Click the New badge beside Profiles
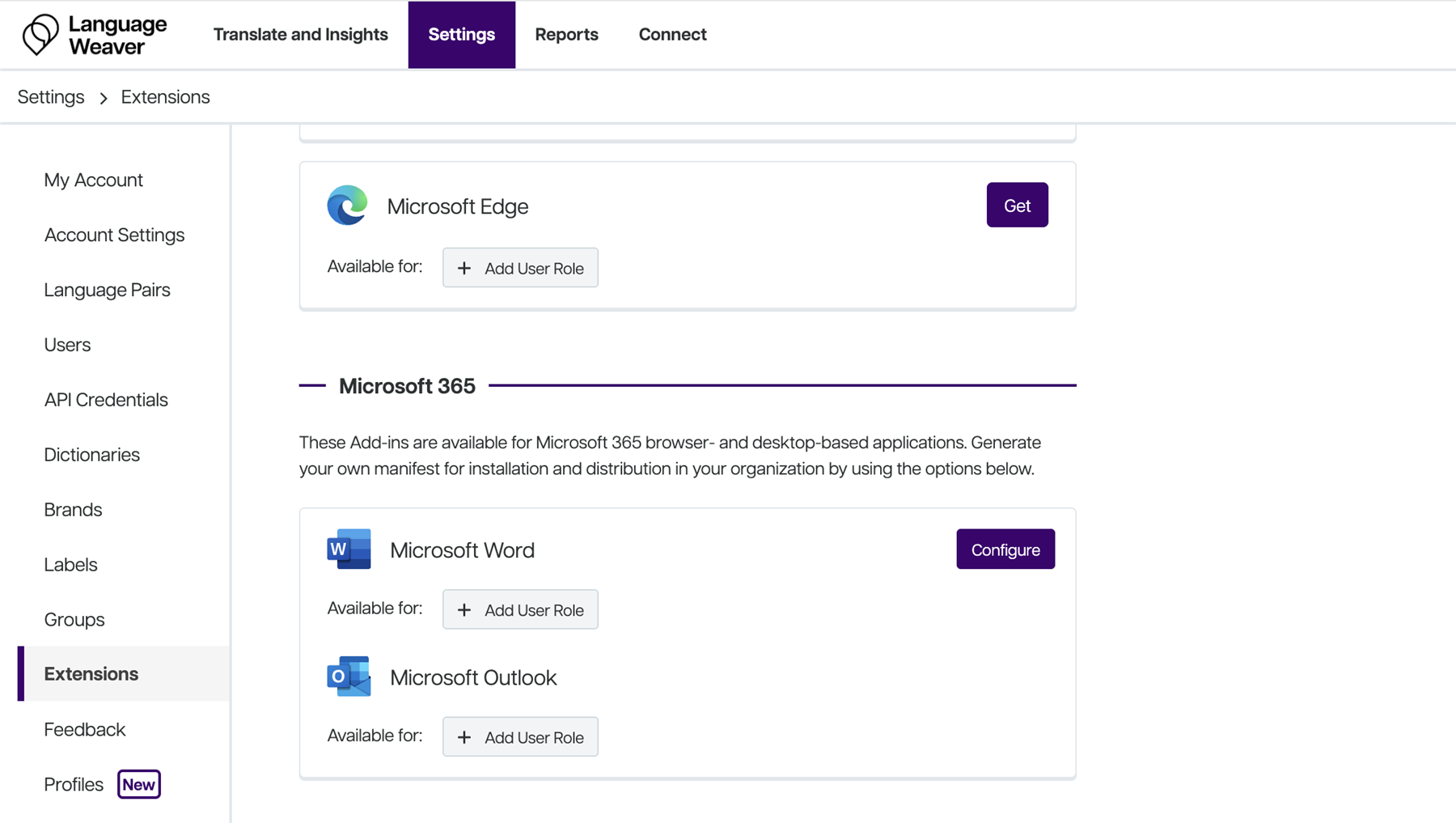Screen dimensions: 1456x823 click(x=139, y=784)
